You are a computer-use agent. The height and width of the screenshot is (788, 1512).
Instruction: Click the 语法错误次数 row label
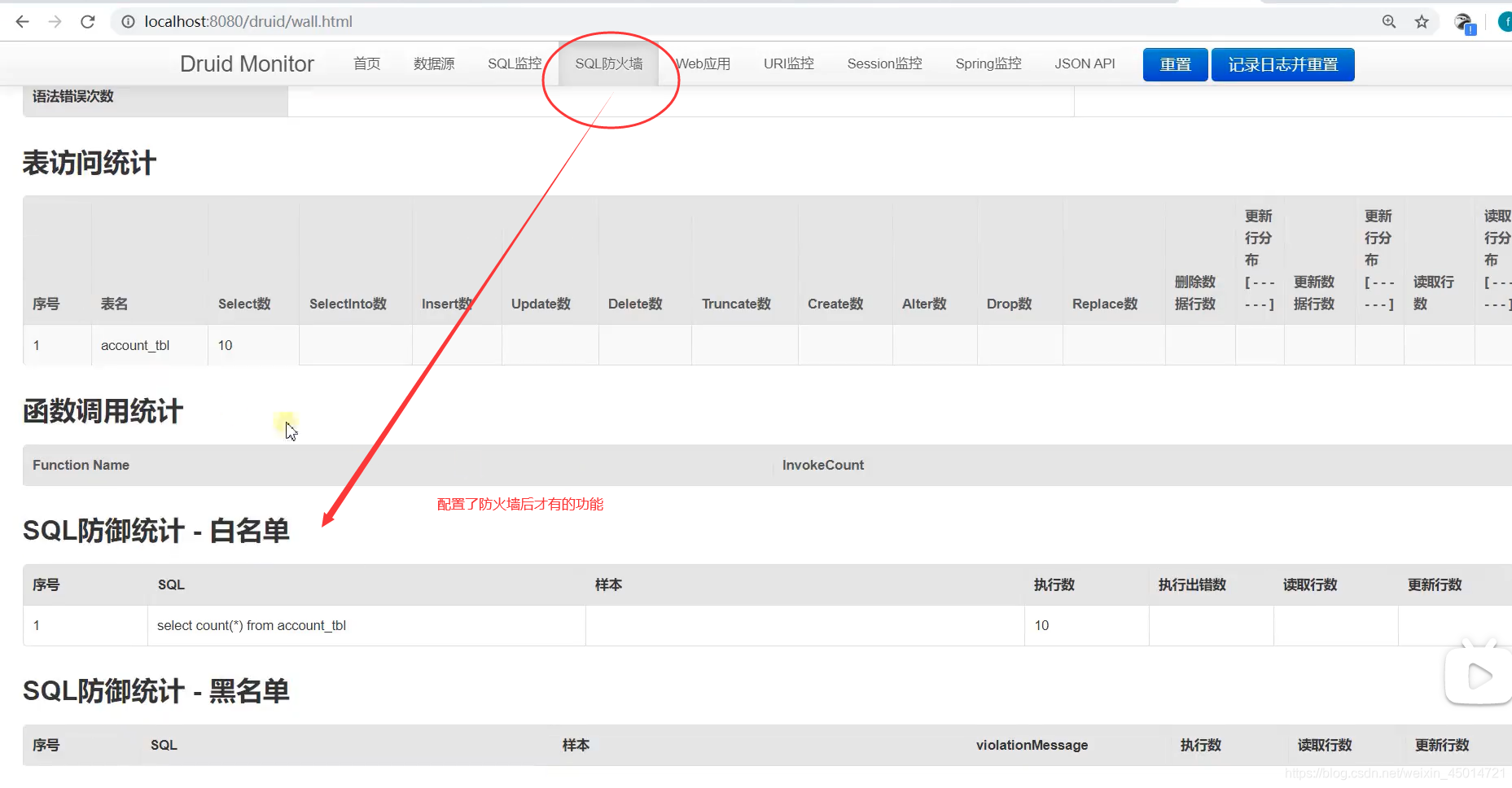(x=73, y=96)
